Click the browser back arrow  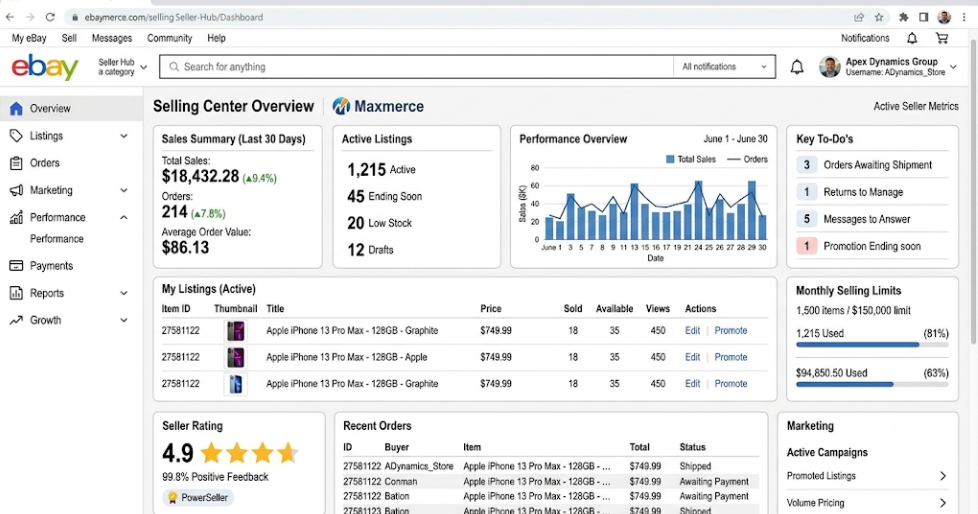tap(10, 17)
